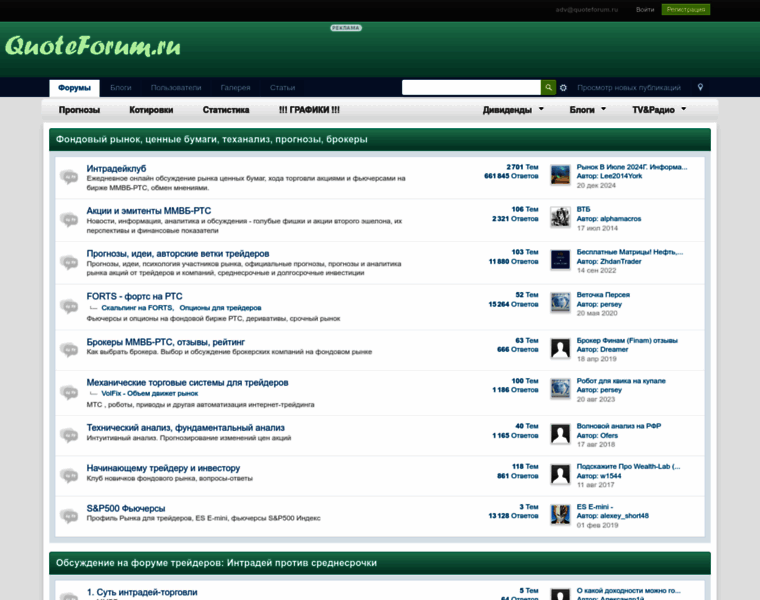Screen dimensions: 760x600
Task: Click the Фондовый рынок category header
Action: pyautogui.click(x=212, y=140)
